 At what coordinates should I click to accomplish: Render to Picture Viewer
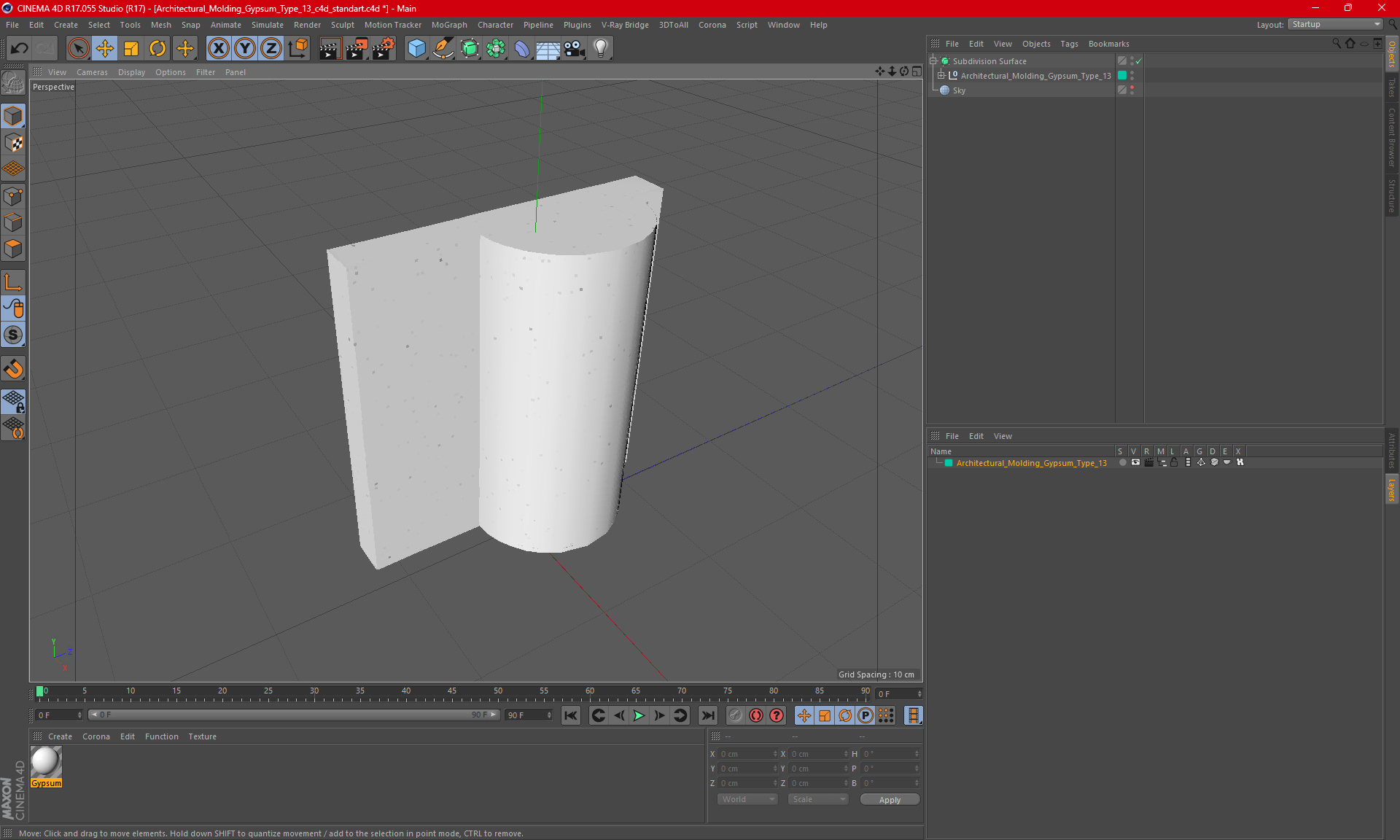(x=357, y=49)
